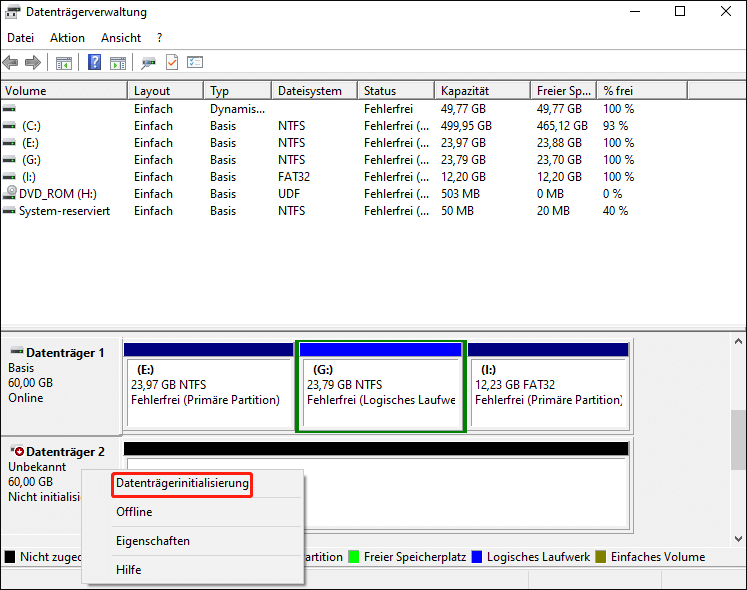Choose Offline in the context menu

[x=134, y=512]
